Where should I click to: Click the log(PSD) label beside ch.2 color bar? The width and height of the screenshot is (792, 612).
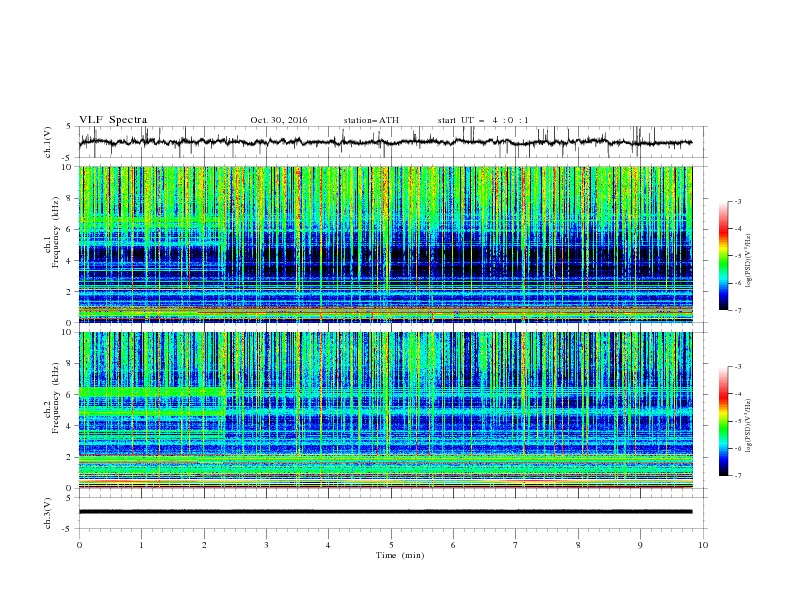pos(749,426)
